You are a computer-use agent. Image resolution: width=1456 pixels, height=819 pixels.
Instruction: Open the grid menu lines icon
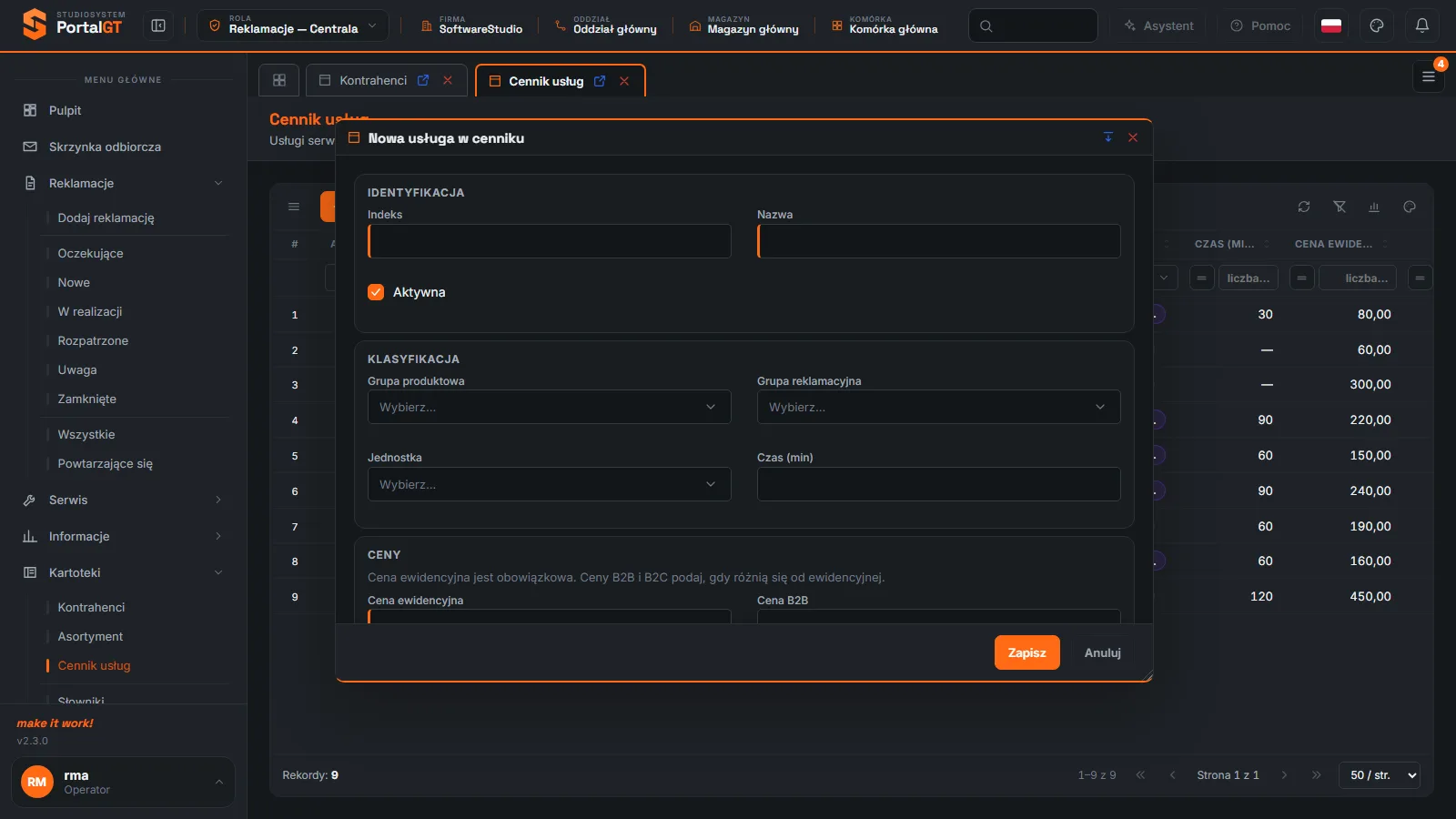coord(294,207)
